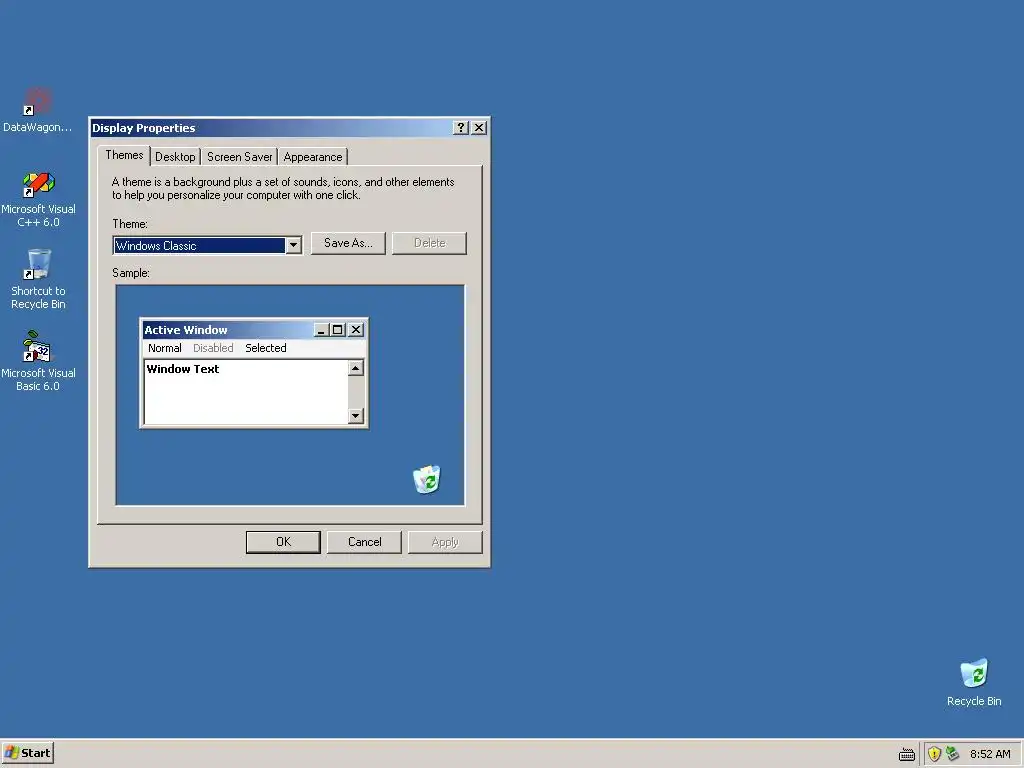Image resolution: width=1024 pixels, height=768 pixels.
Task: Click Disabled in the sample window menu
Action: click(x=213, y=348)
